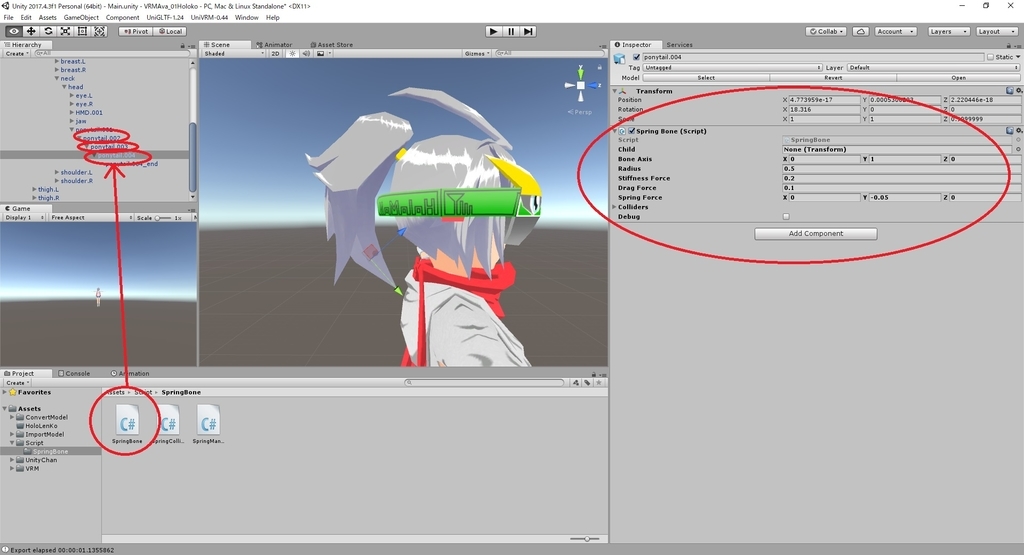Open the Layer Default dropdown

coord(933,67)
